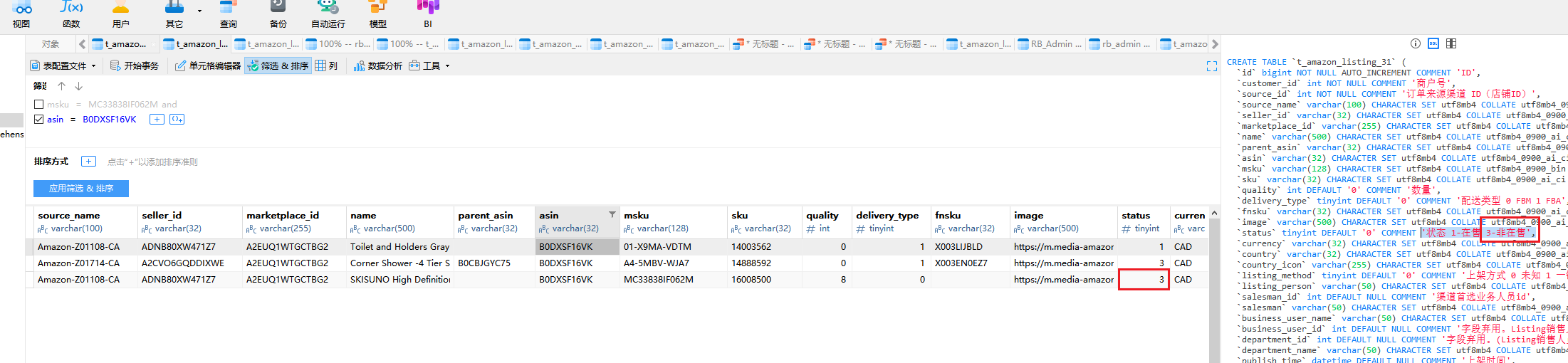Expand the arrow beside 其它
The width and height of the screenshot is (1568, 363).
199,11
